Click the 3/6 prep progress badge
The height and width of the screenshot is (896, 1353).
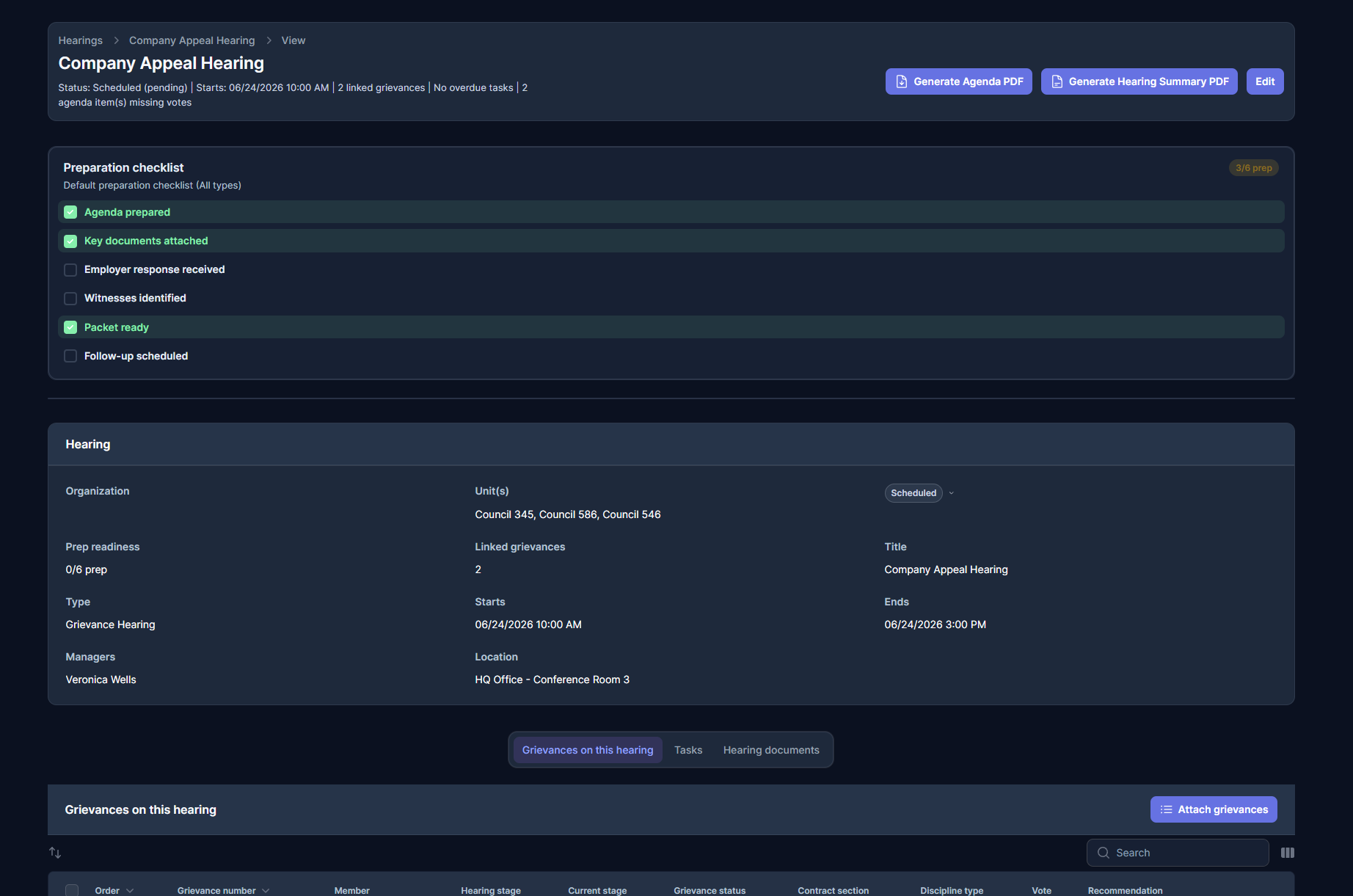tap(1254, 168)
